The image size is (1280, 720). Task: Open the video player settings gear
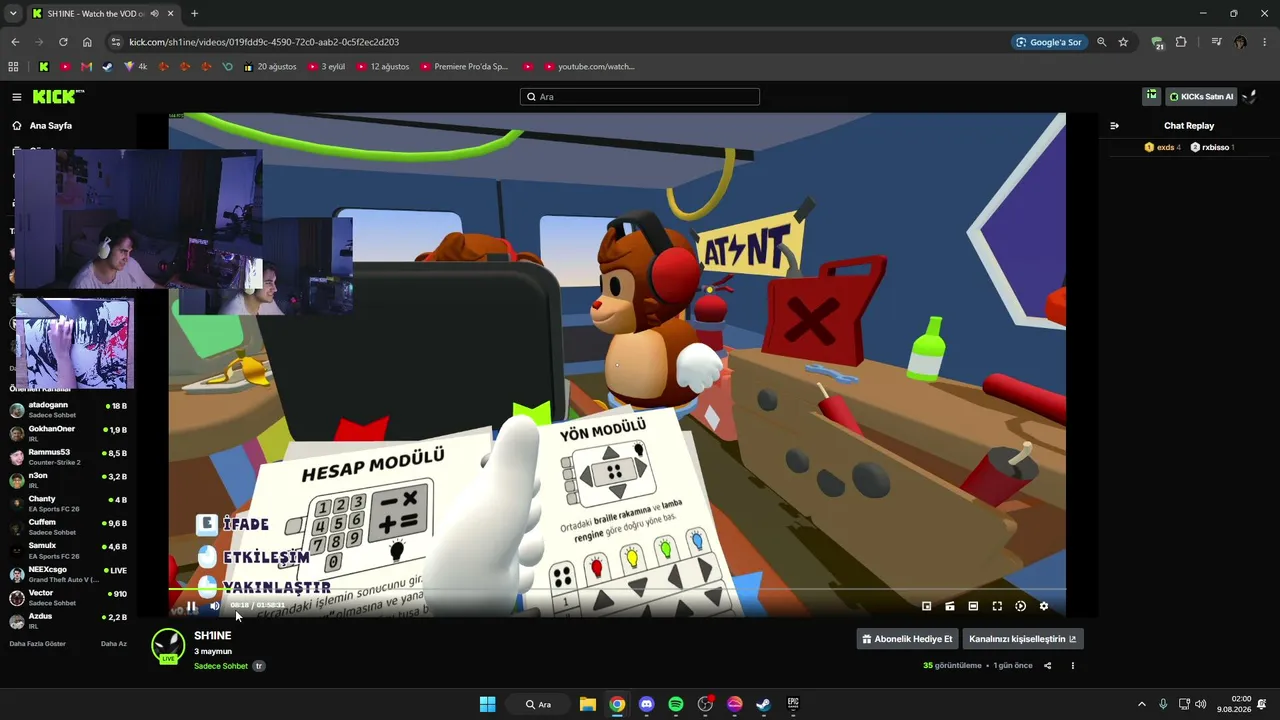click(1044, 606)
